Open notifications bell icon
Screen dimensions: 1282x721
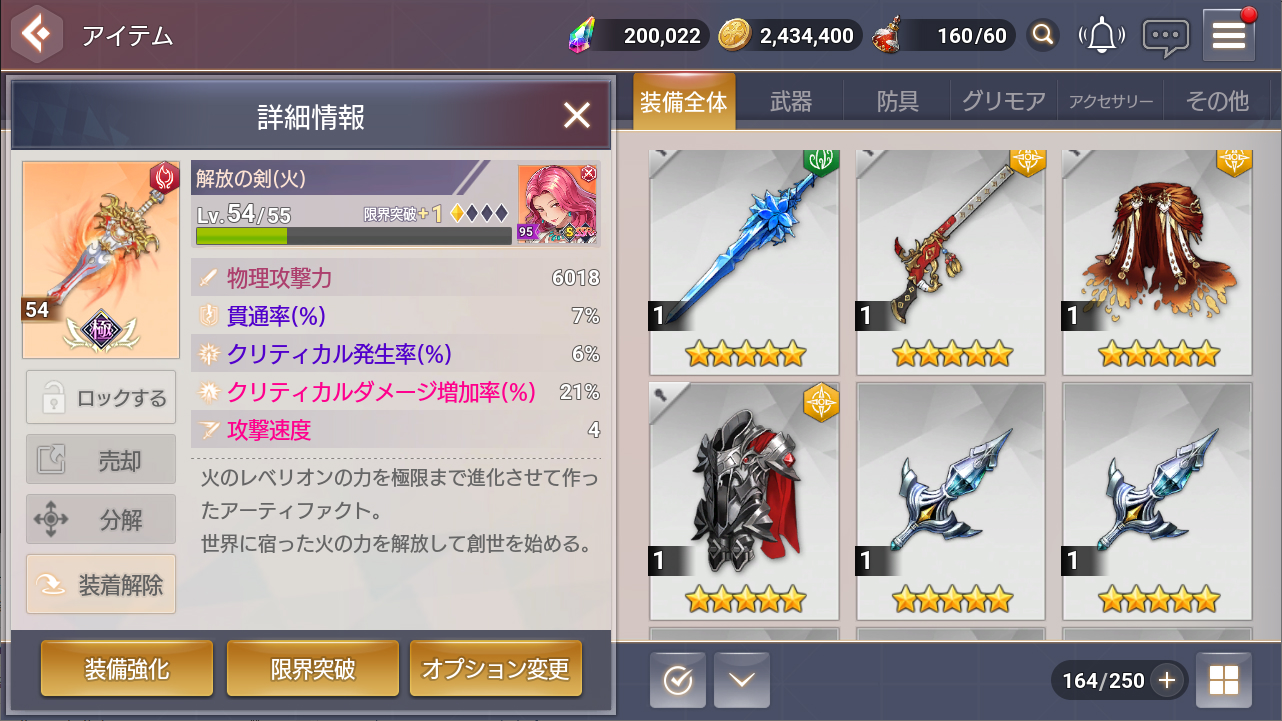[1101, 36]
